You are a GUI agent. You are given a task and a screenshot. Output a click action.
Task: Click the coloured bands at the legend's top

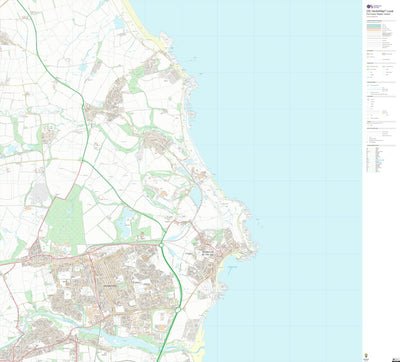point(374,27)
